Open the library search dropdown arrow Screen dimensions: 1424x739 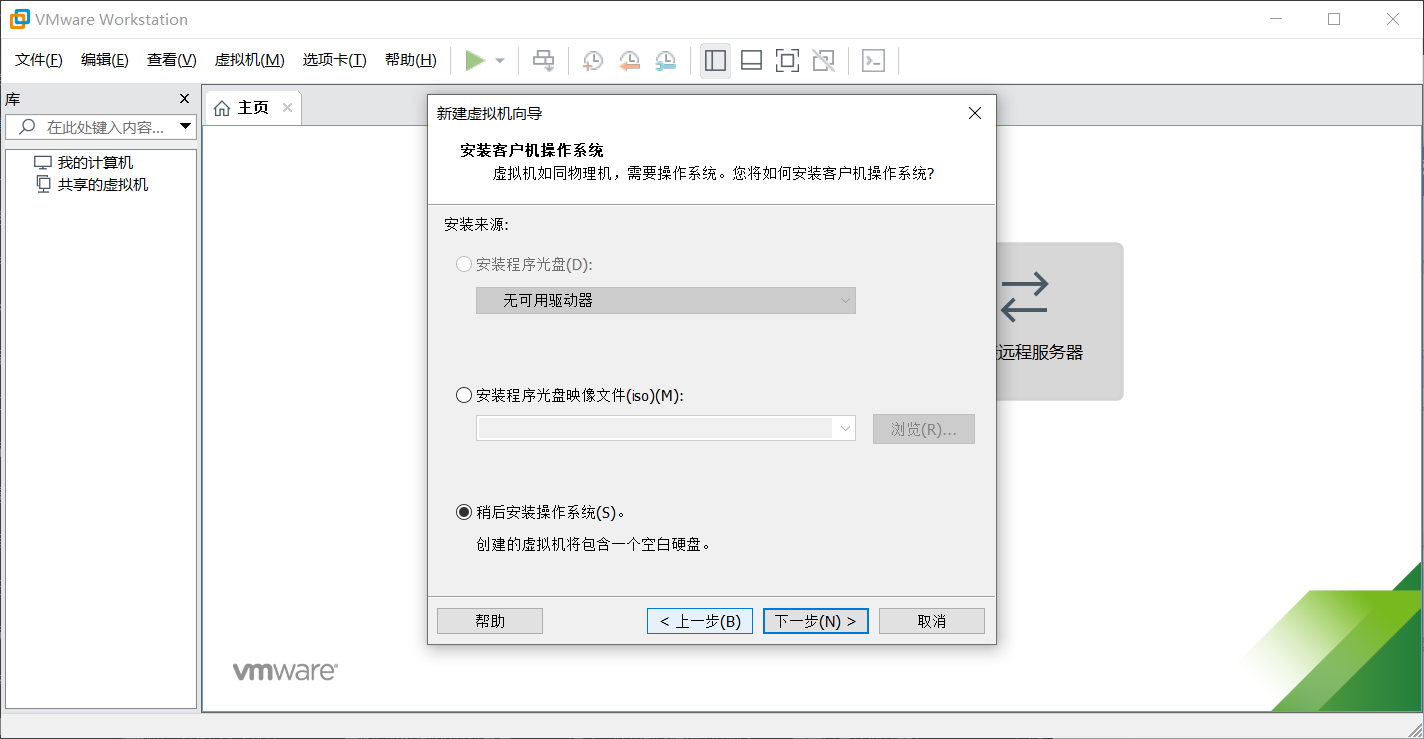(x=185, y=127)
